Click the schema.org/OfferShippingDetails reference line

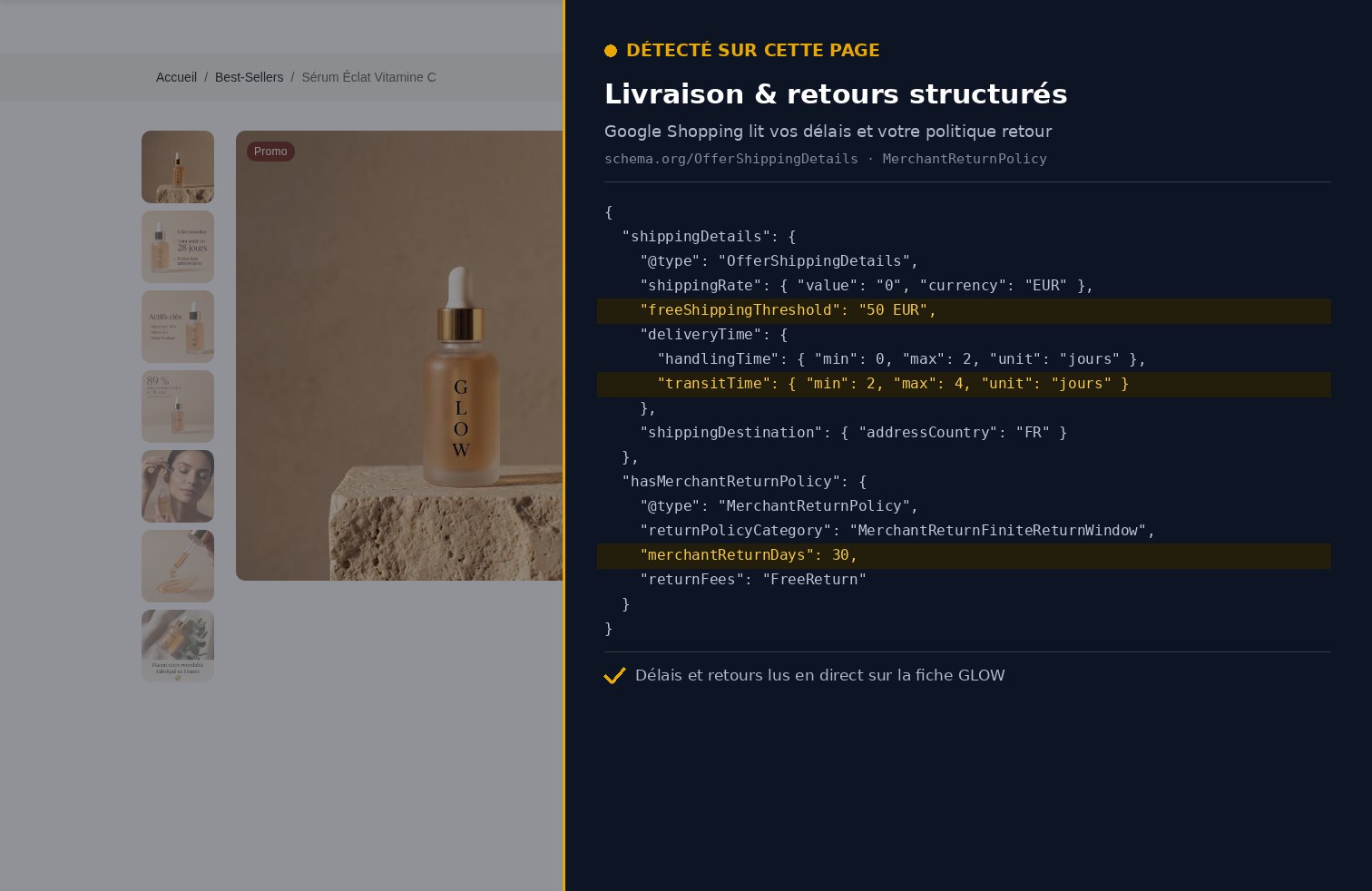[826, 159]
